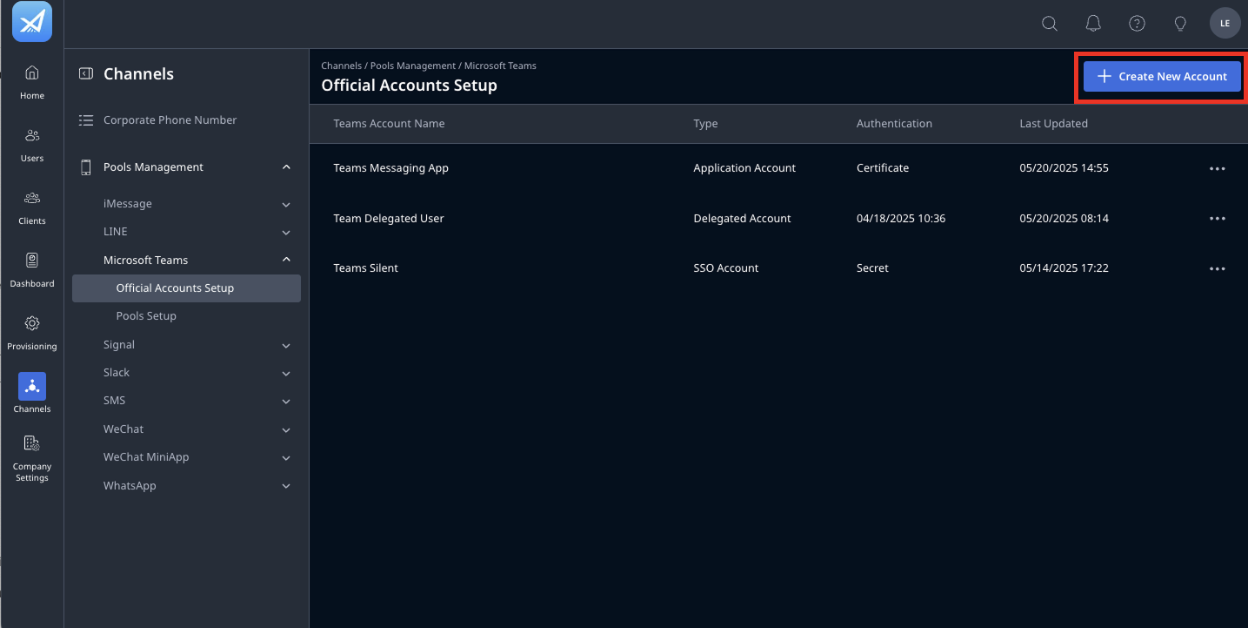This screenshot has height=628, width=1248.
Task: Collapse the Pools Management group
Action: pos(286,167)
